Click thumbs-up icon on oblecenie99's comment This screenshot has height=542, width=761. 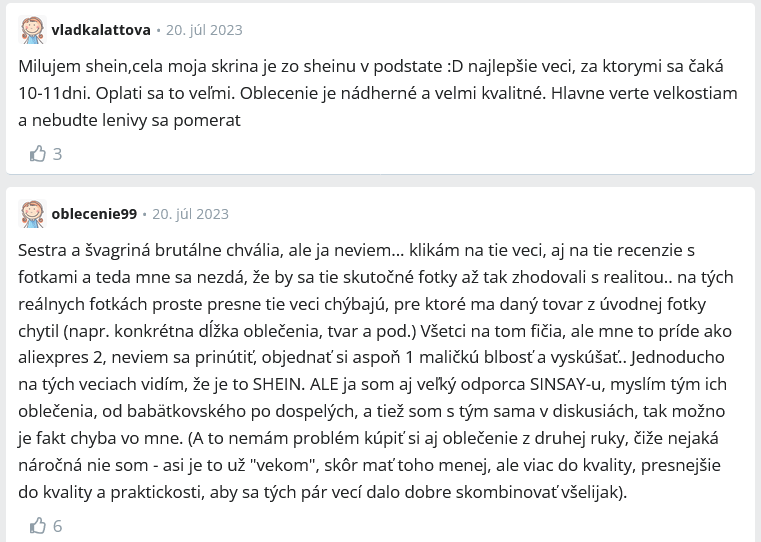pos(38,526)
